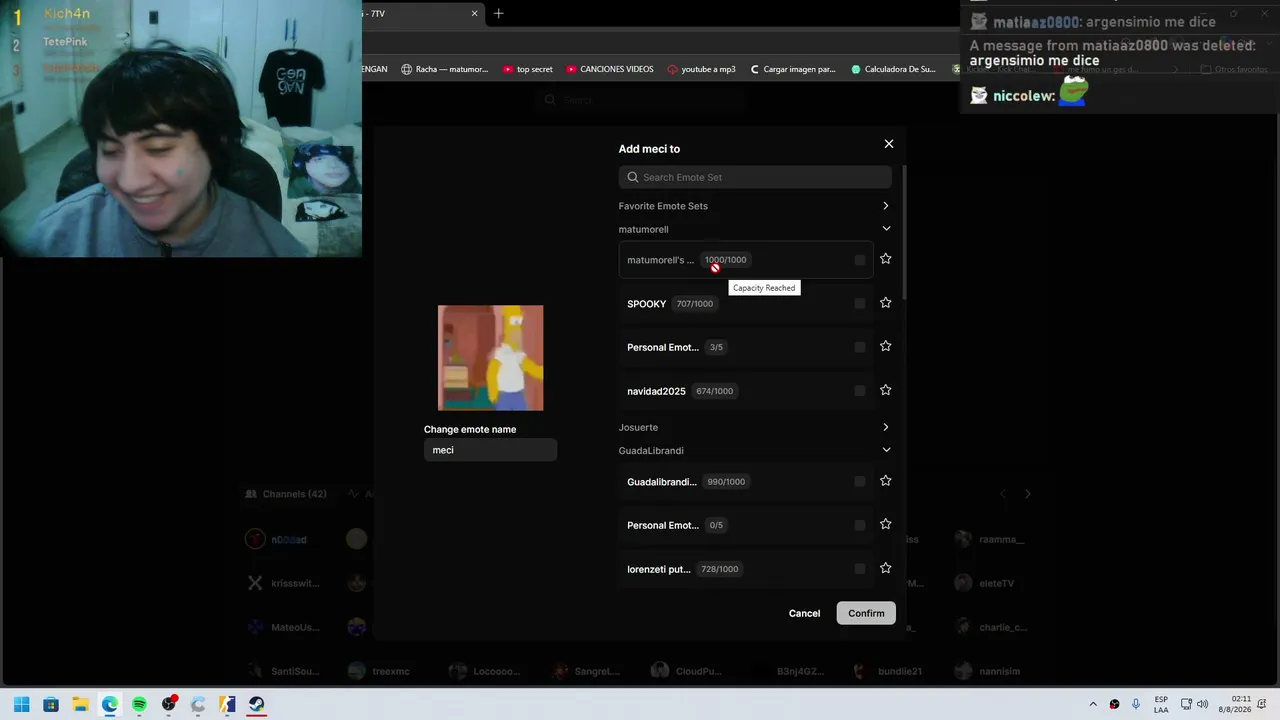
Task: Click the Search Emote Set field
Action: 755,177
